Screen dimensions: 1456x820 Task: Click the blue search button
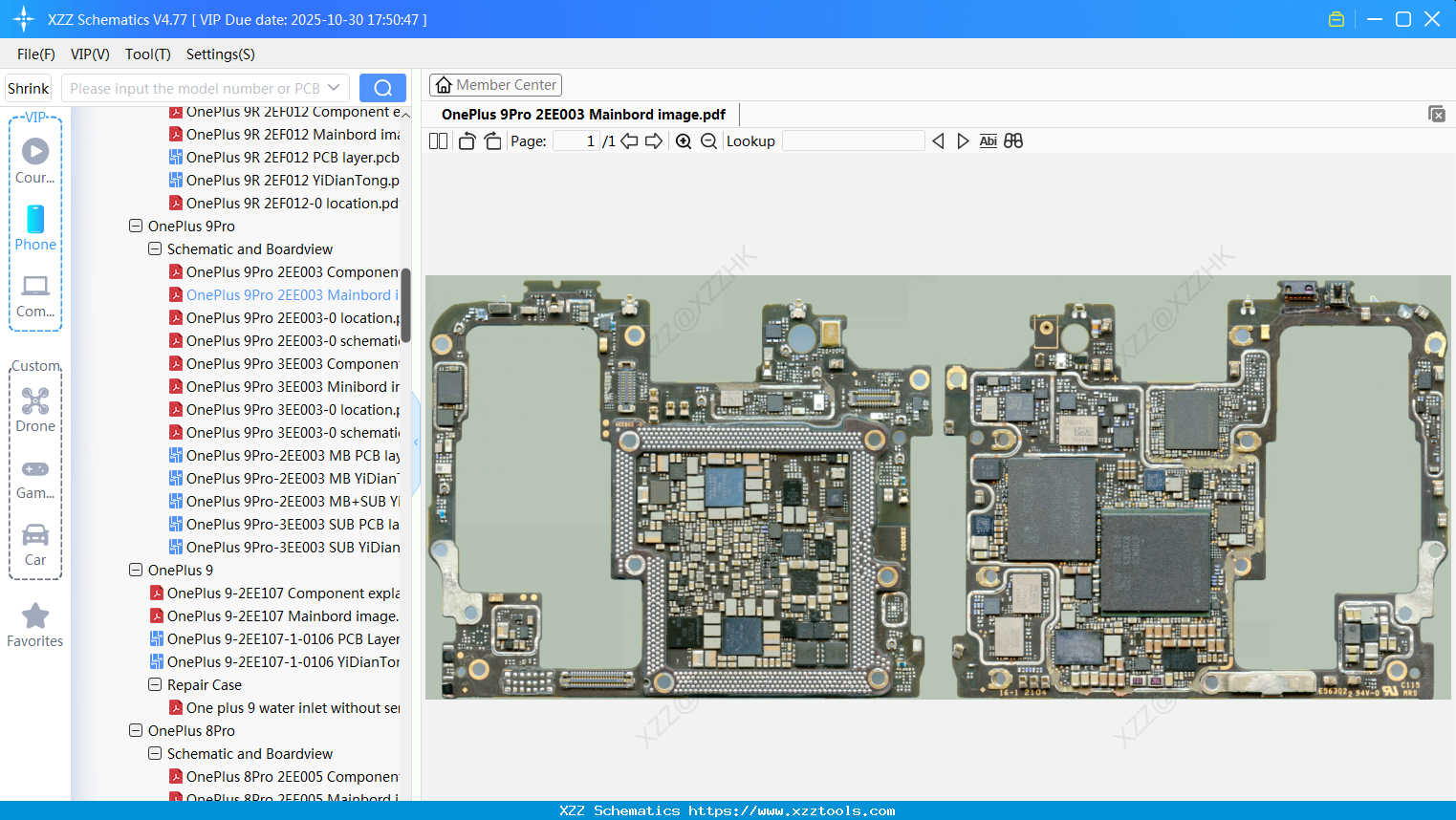pyautogui.click(x=382, y=88)
